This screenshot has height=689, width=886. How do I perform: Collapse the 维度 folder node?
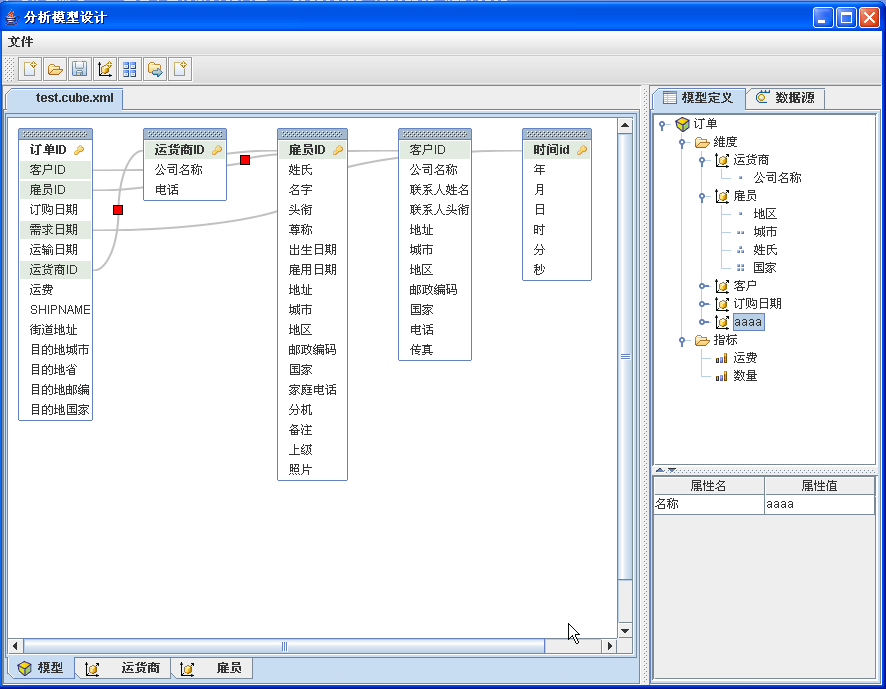pos(682,142)
